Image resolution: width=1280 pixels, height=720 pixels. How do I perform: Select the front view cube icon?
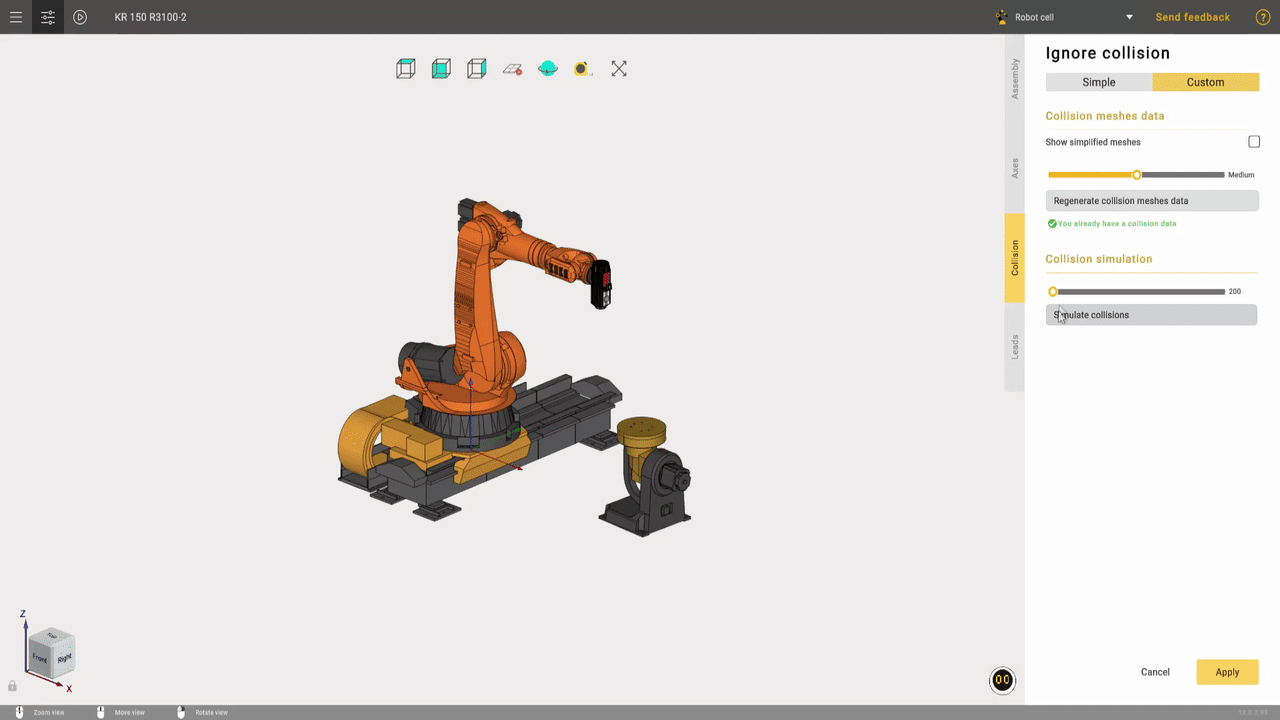(441, 68)
